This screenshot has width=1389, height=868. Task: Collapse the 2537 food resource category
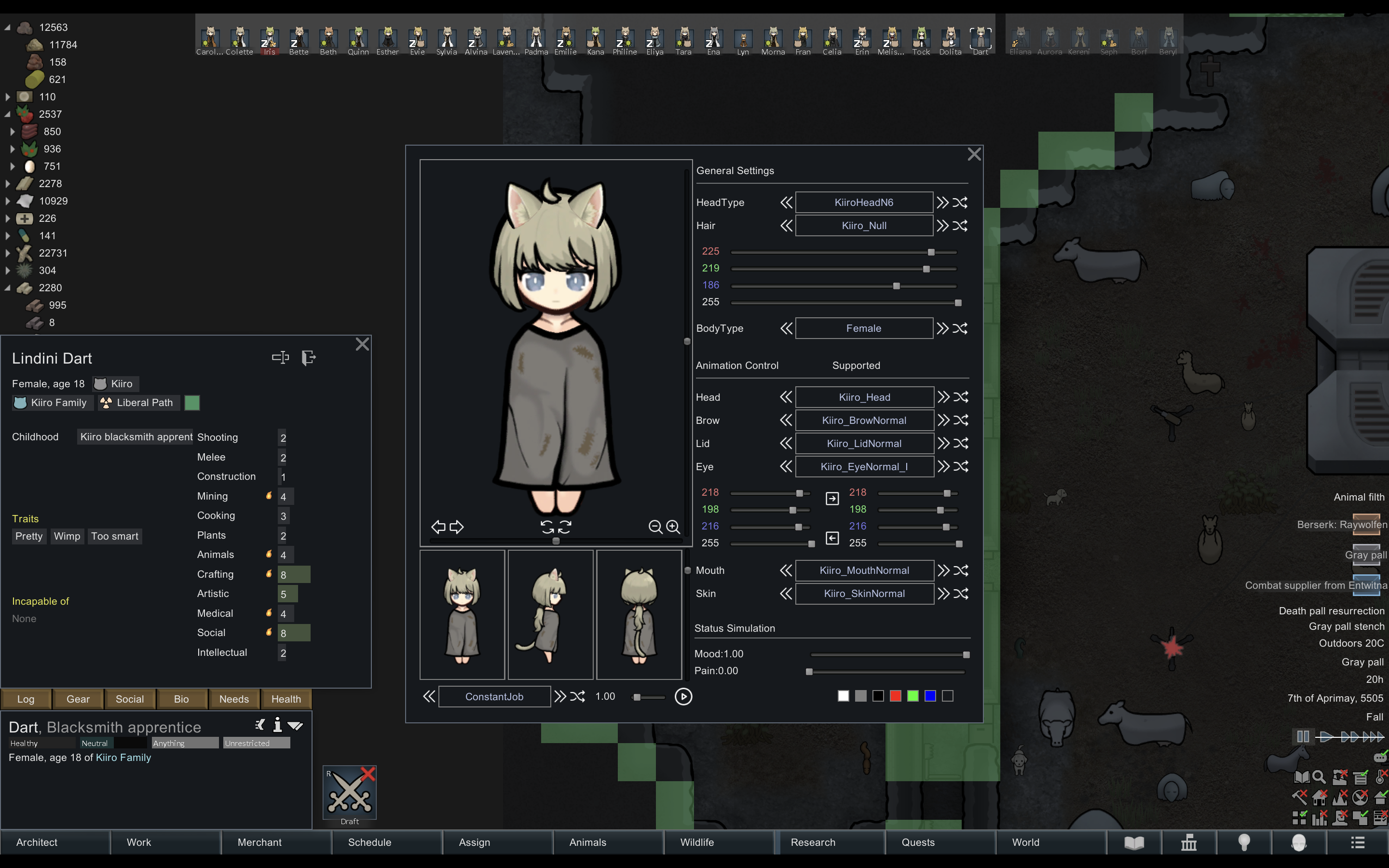pos(8,114)
